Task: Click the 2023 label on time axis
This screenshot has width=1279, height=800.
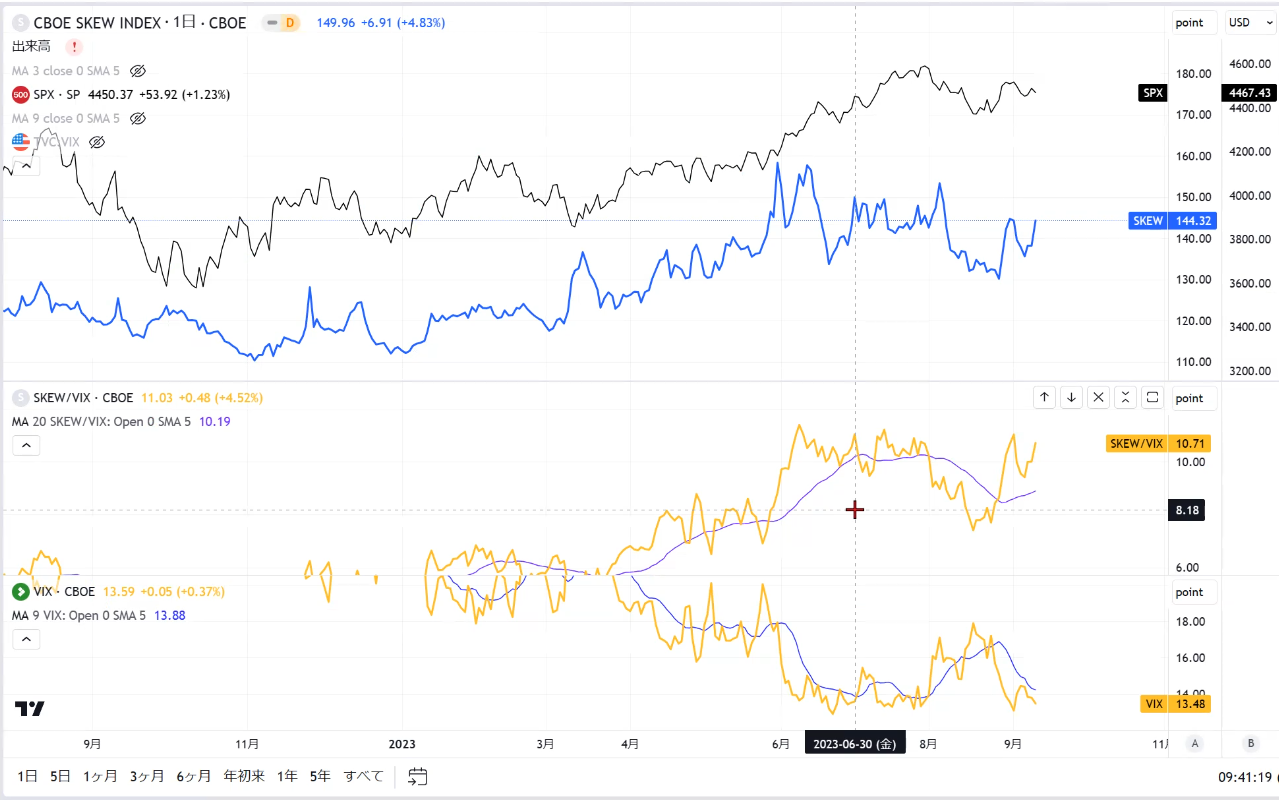Action: coord(402,744)
